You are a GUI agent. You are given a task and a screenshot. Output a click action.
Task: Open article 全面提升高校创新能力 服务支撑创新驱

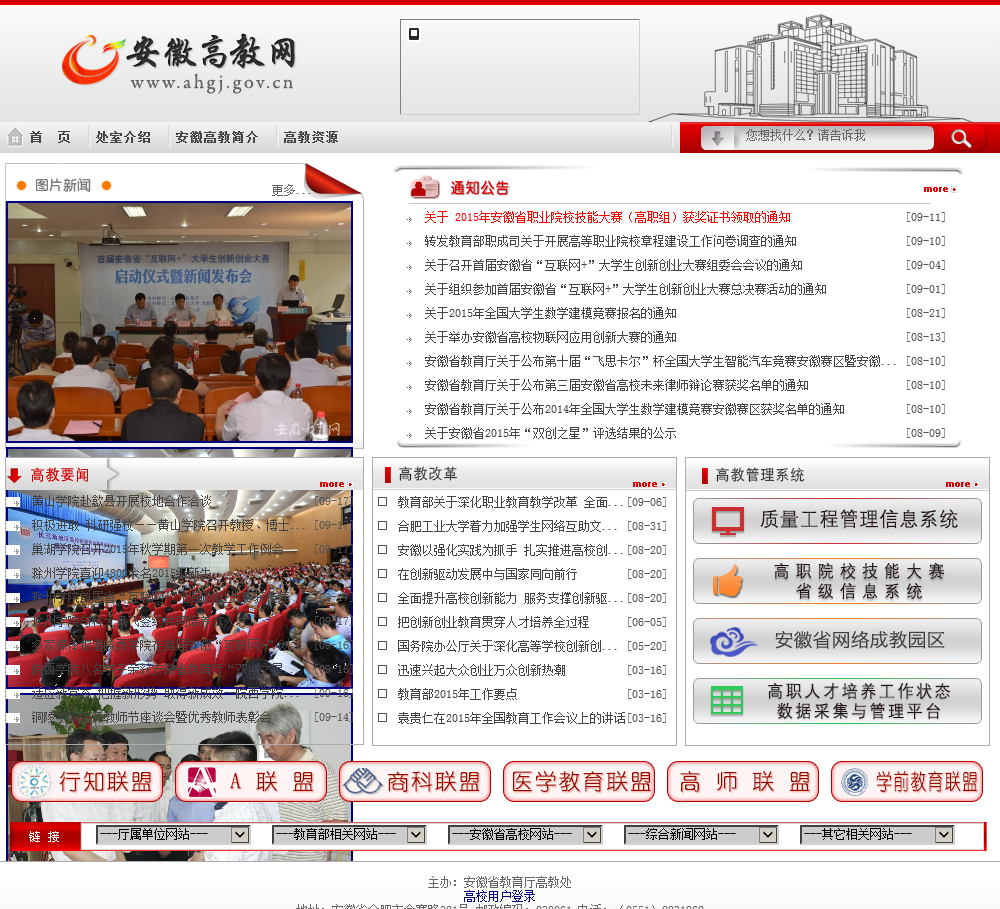click(x=510, y=598)
